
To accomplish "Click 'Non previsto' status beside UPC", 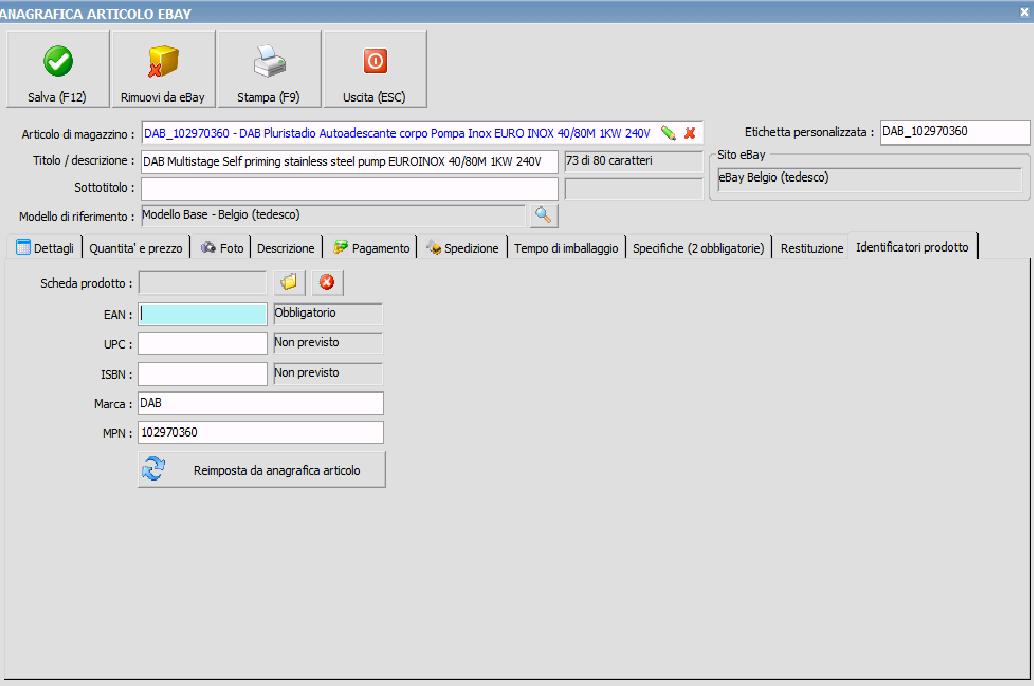I will click(x=328, y=343).
